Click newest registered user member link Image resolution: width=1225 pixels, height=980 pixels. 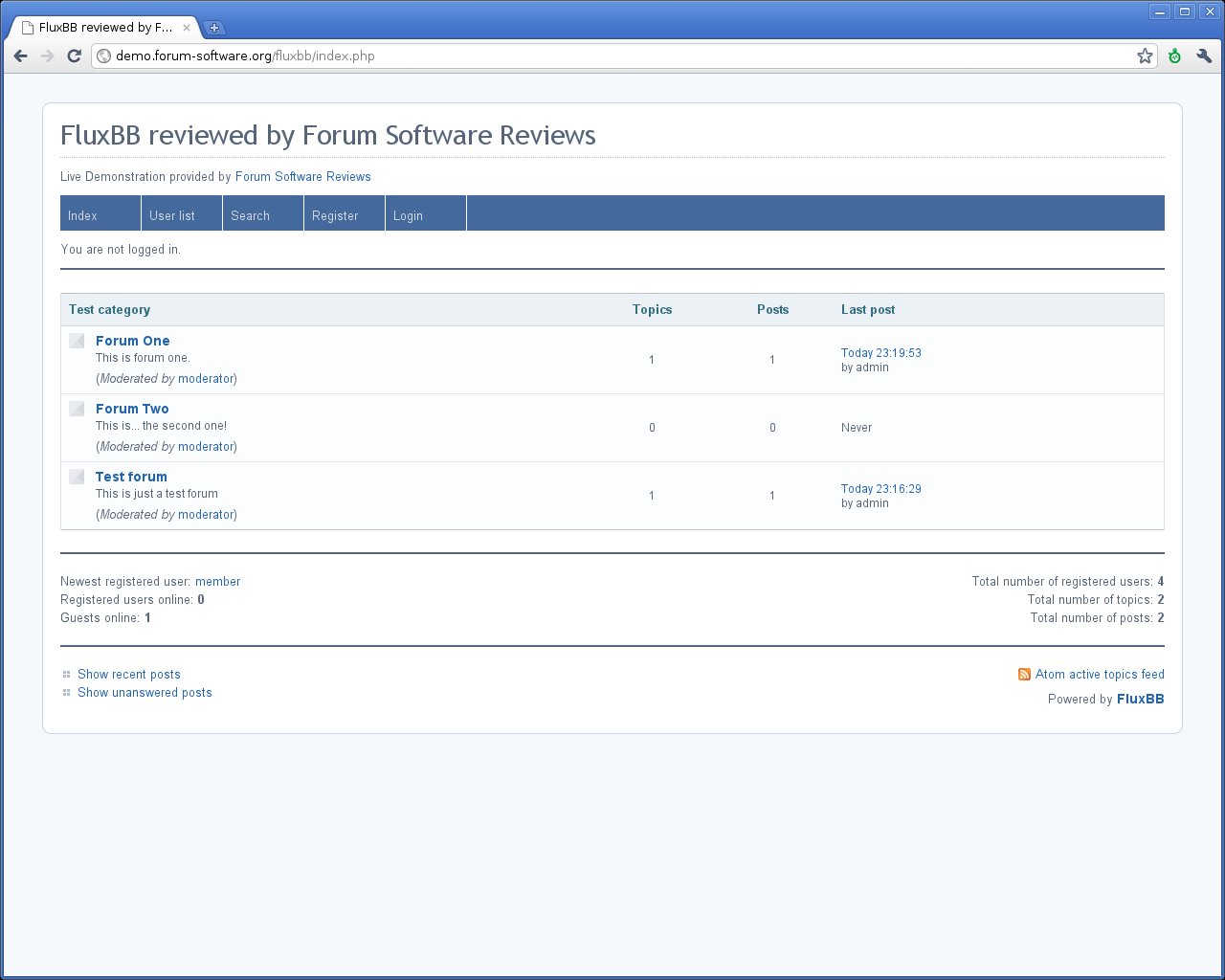pyautogui.click(x=217, y=582)
